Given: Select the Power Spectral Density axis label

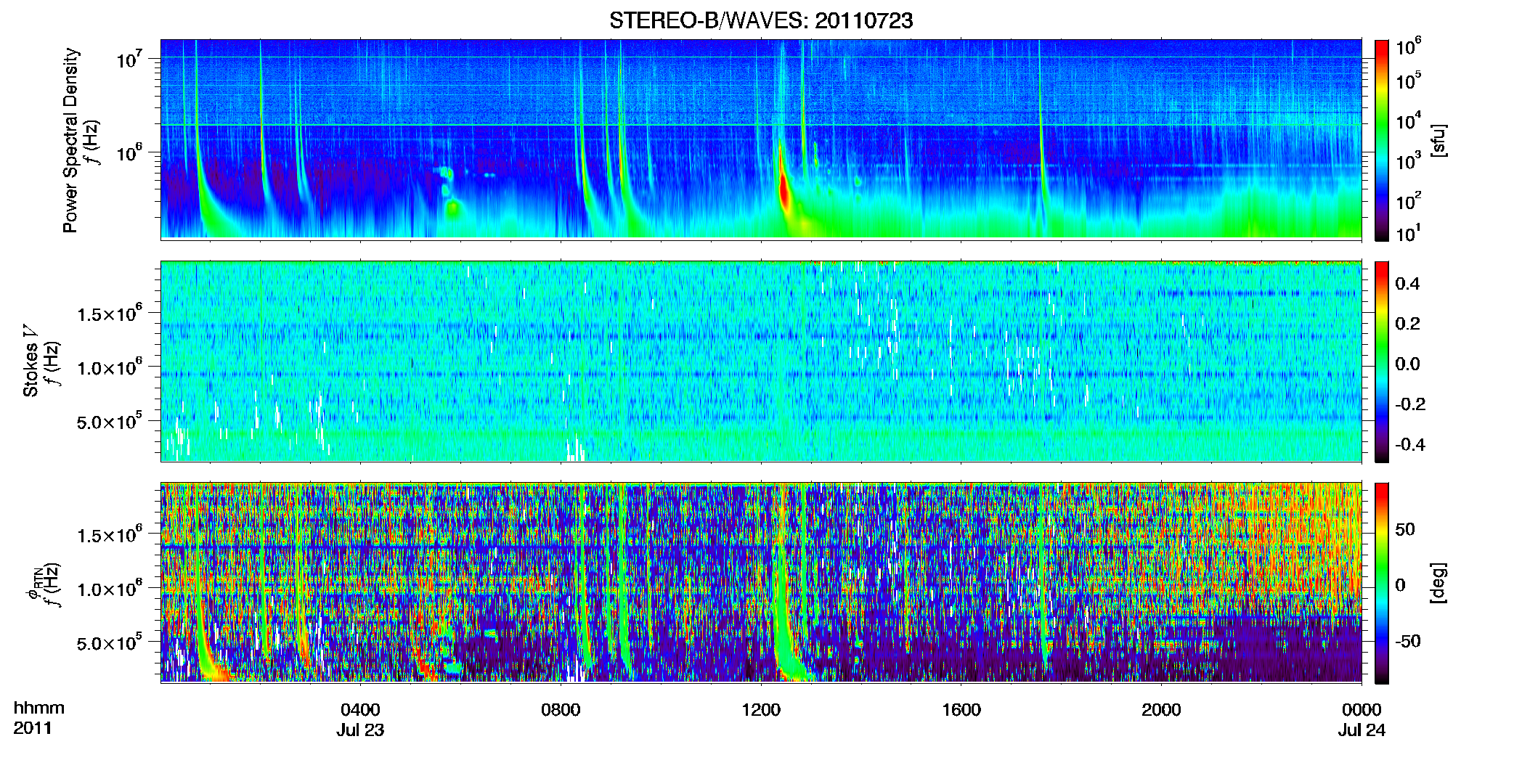Looking at the screenshot, I should point(70,140).
